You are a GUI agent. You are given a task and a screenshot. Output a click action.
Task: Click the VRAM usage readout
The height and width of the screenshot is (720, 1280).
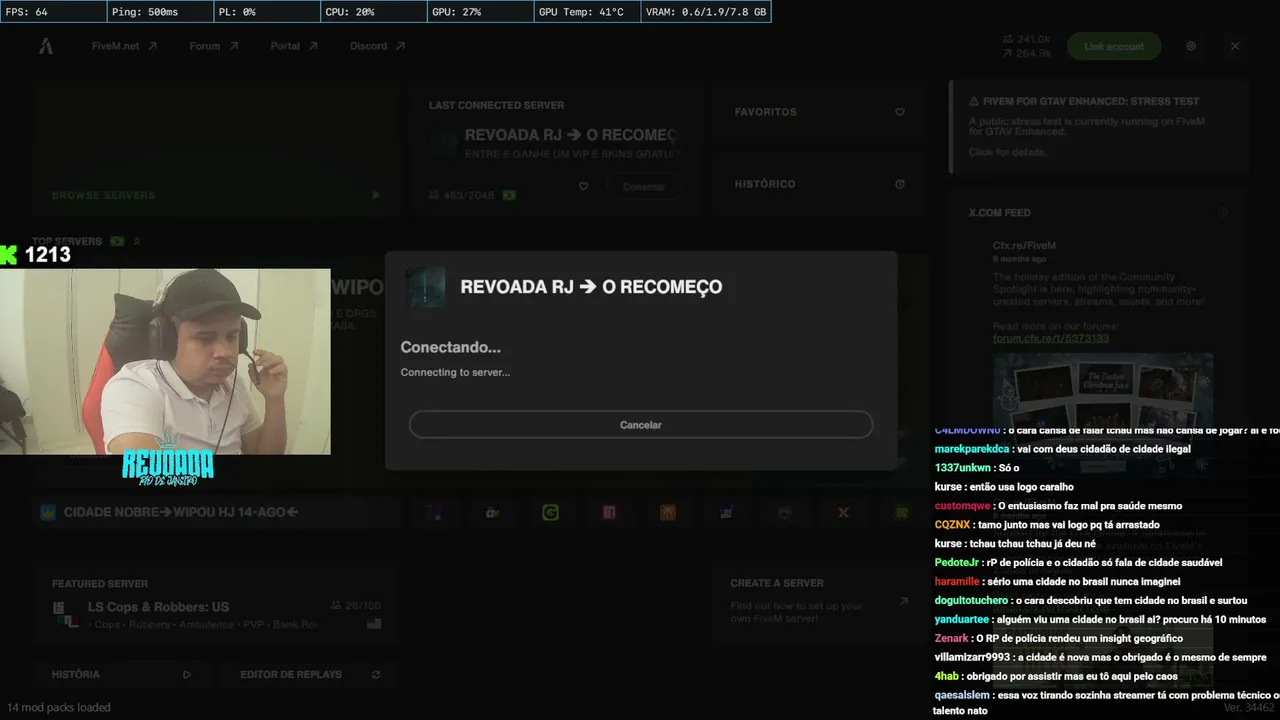coord(706,12)
